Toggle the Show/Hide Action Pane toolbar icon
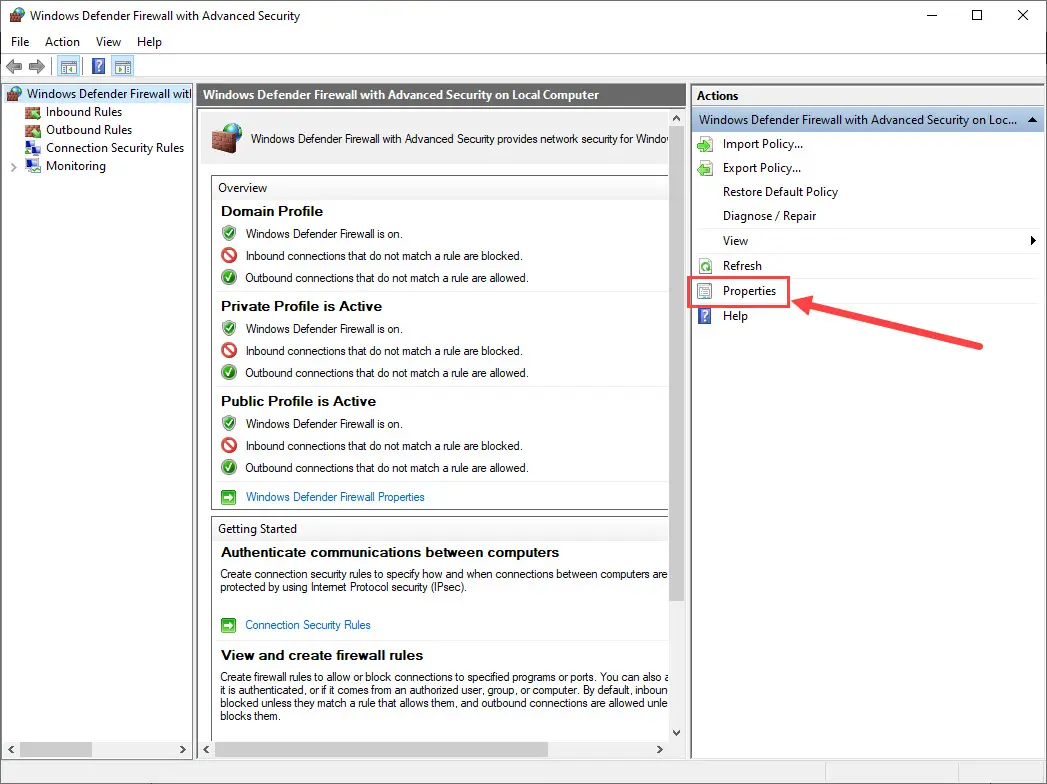Image resolution: width=1047 pixels, height=784 pixels. click(x=123, y=66)
